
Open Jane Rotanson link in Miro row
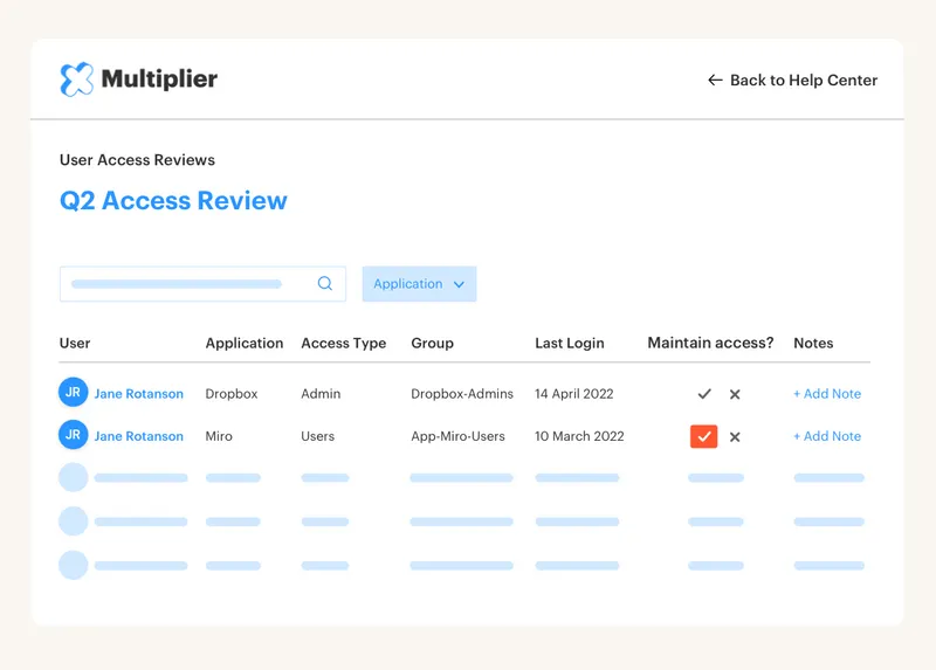click(139, 436)
